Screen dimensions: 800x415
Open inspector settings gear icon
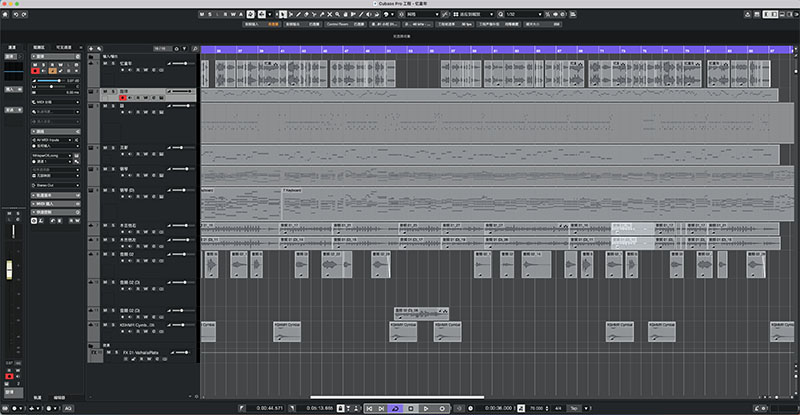78,57
